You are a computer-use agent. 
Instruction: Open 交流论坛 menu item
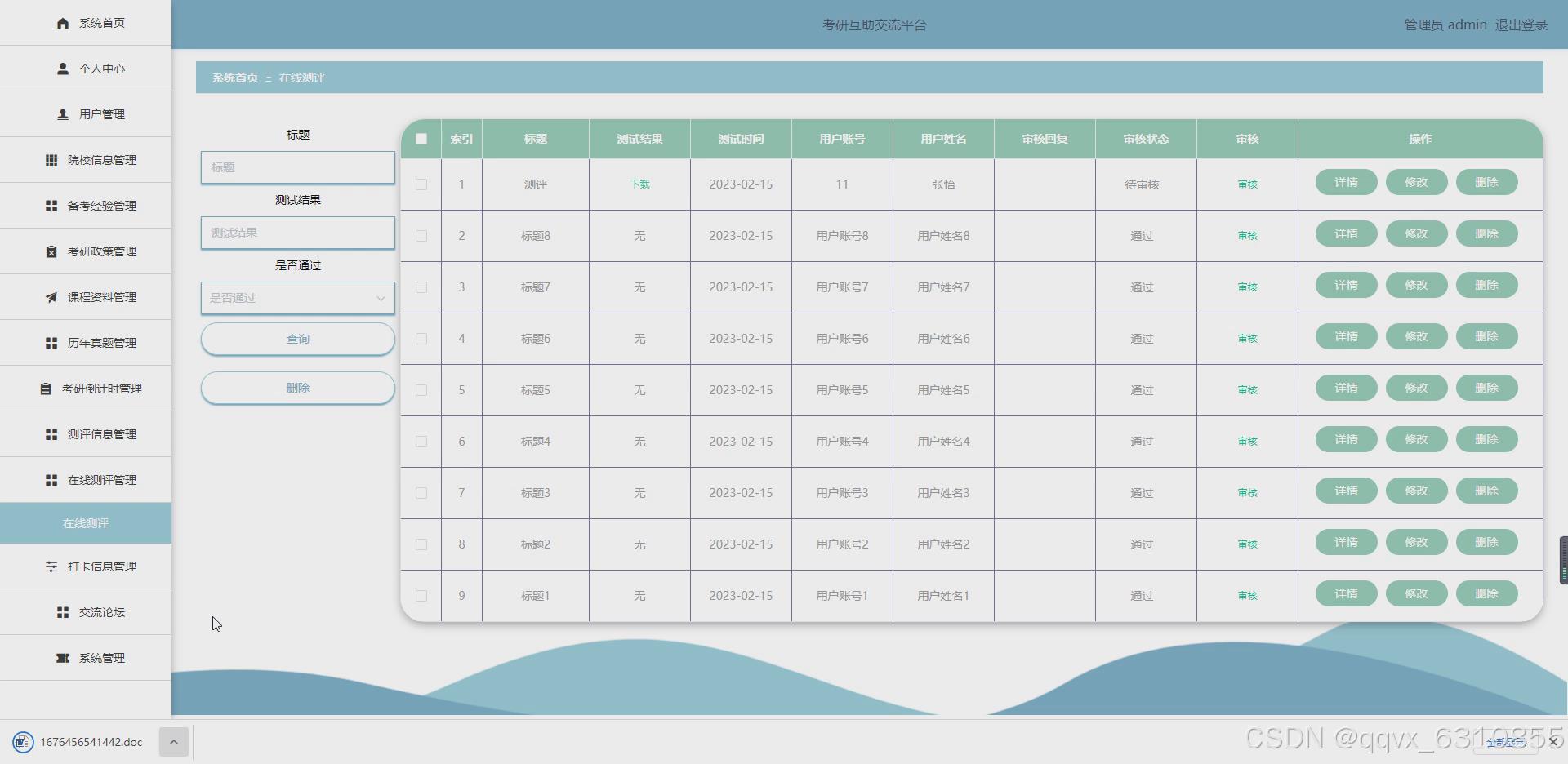coord(86,612)
